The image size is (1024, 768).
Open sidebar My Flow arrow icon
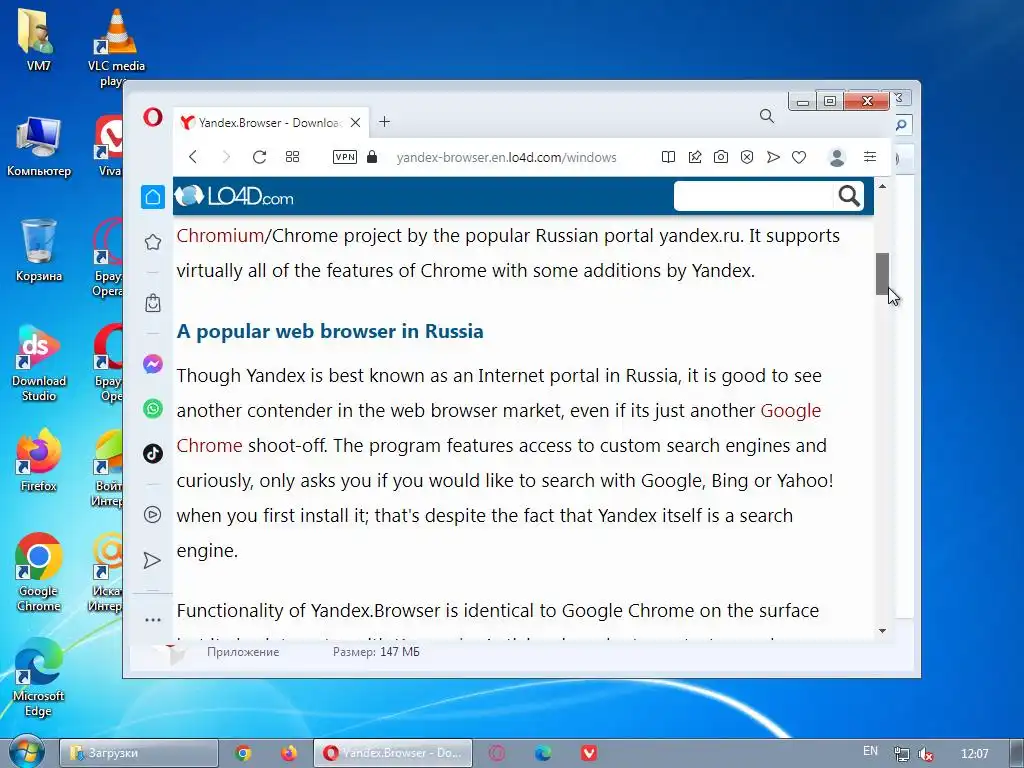coord(152,560)
